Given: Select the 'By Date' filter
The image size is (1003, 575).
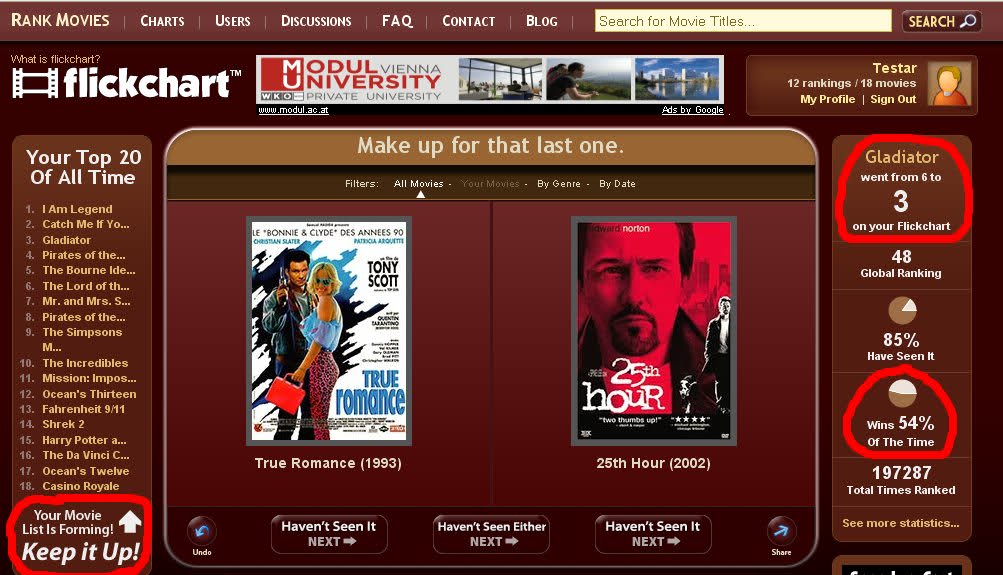Looking at the screenshot, I should pyautogui.click(x=617, y=184).
